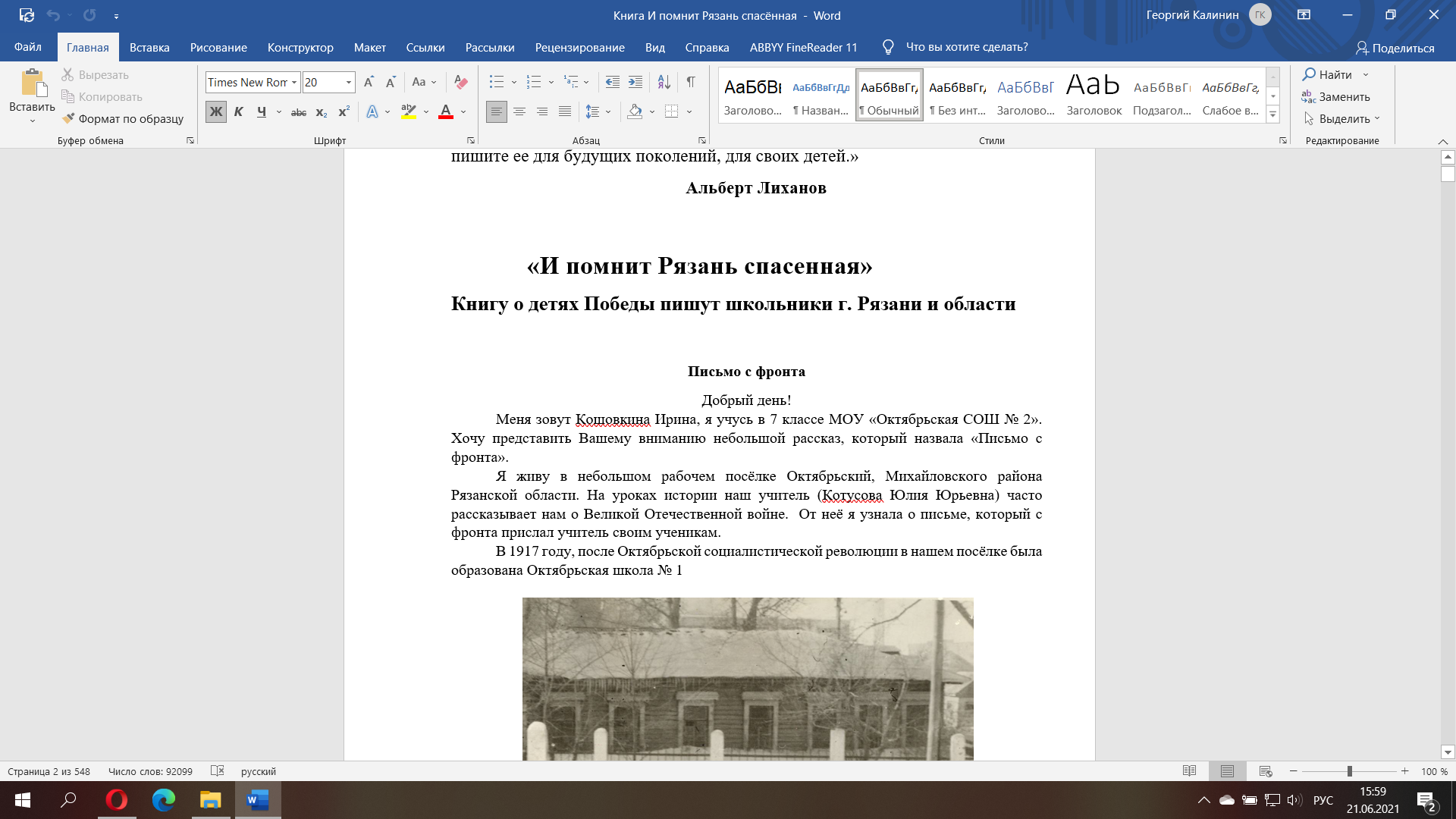1456x819 pixels.
Task: Apply the red font color swatch
Action: 446,112
